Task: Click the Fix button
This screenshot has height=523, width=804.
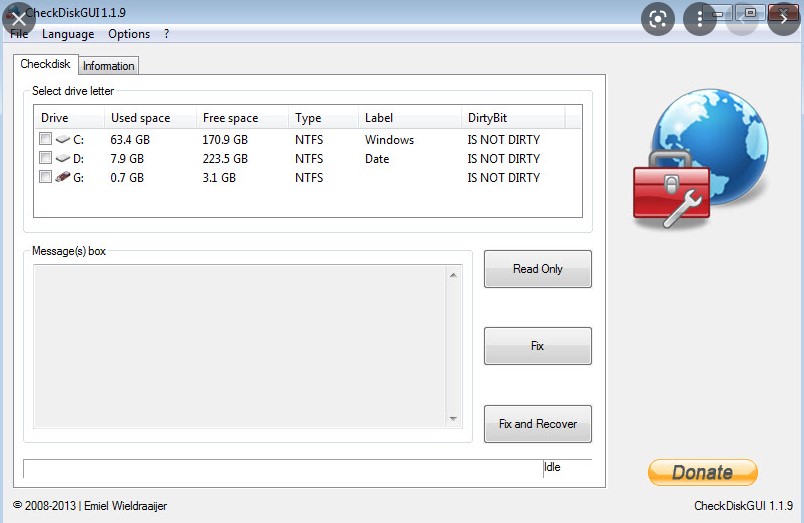Action: (538, 346)
